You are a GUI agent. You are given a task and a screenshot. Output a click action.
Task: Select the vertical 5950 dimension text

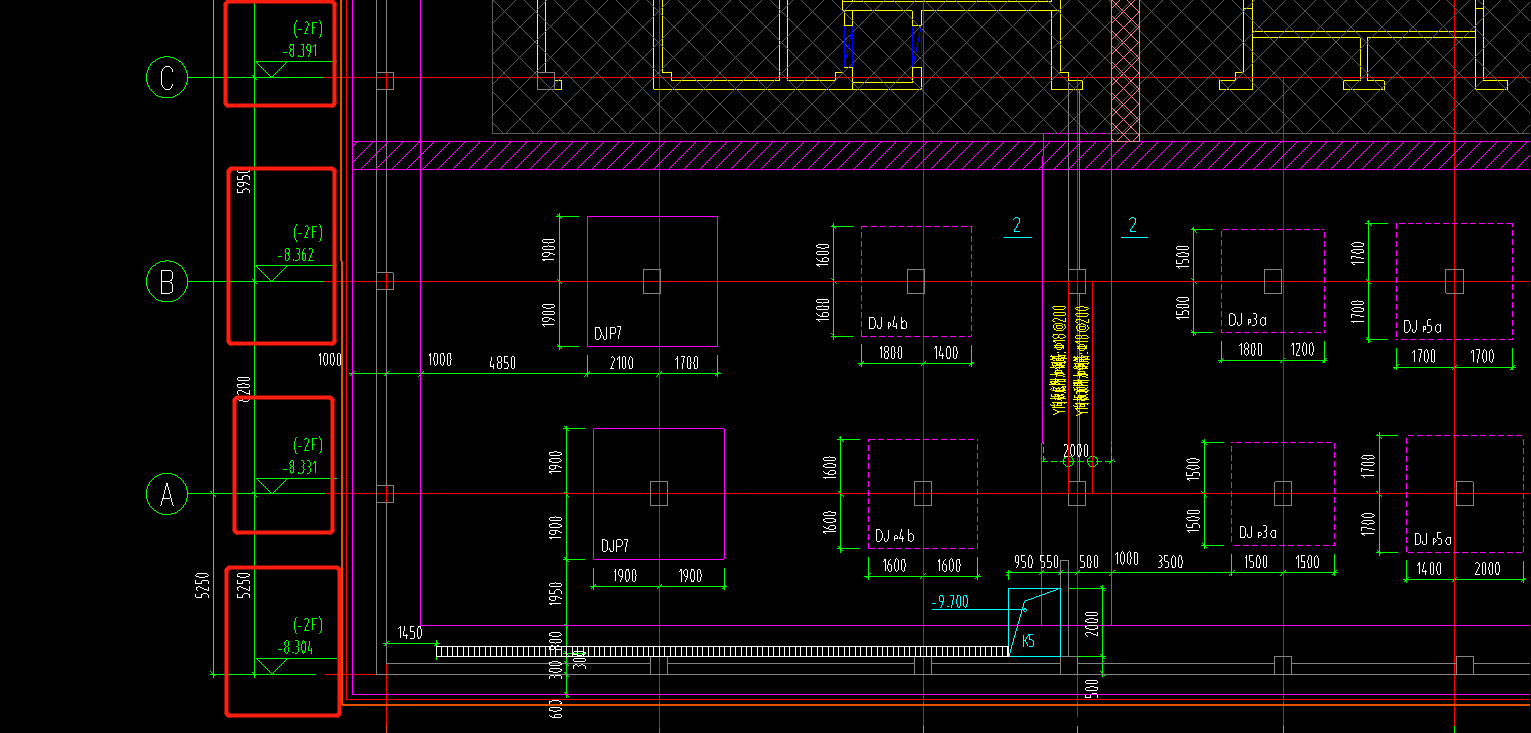point(242,182)
